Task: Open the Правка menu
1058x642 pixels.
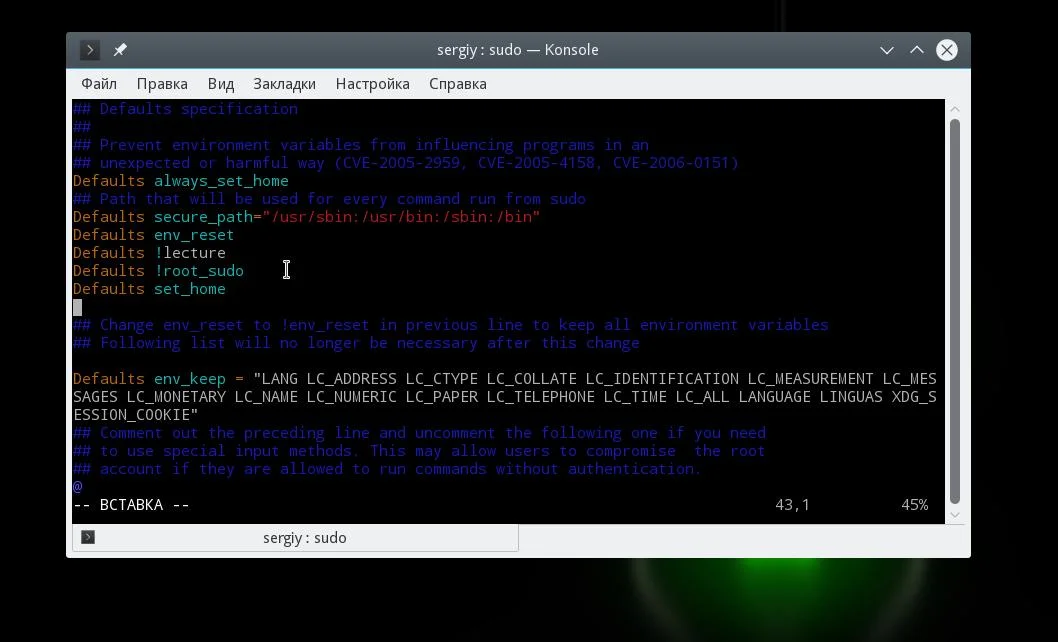Action: (x=162, y=84)
